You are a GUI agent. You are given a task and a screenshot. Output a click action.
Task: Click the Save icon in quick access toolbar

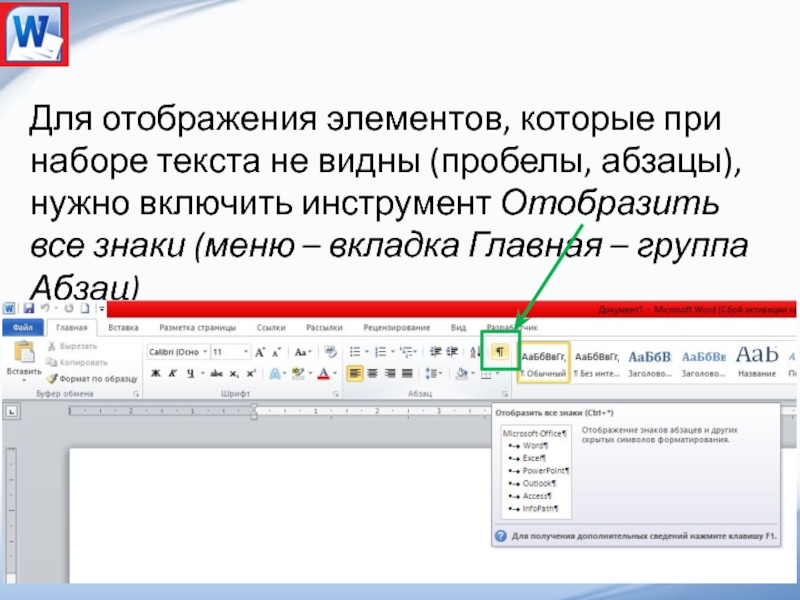pos(31,308)
